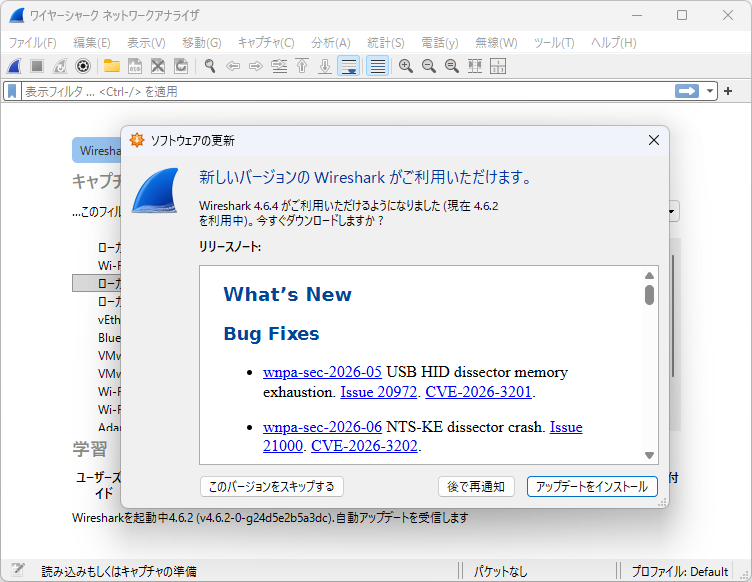
Task: Click the dialog resize grip corner
Action: (662, 502)
